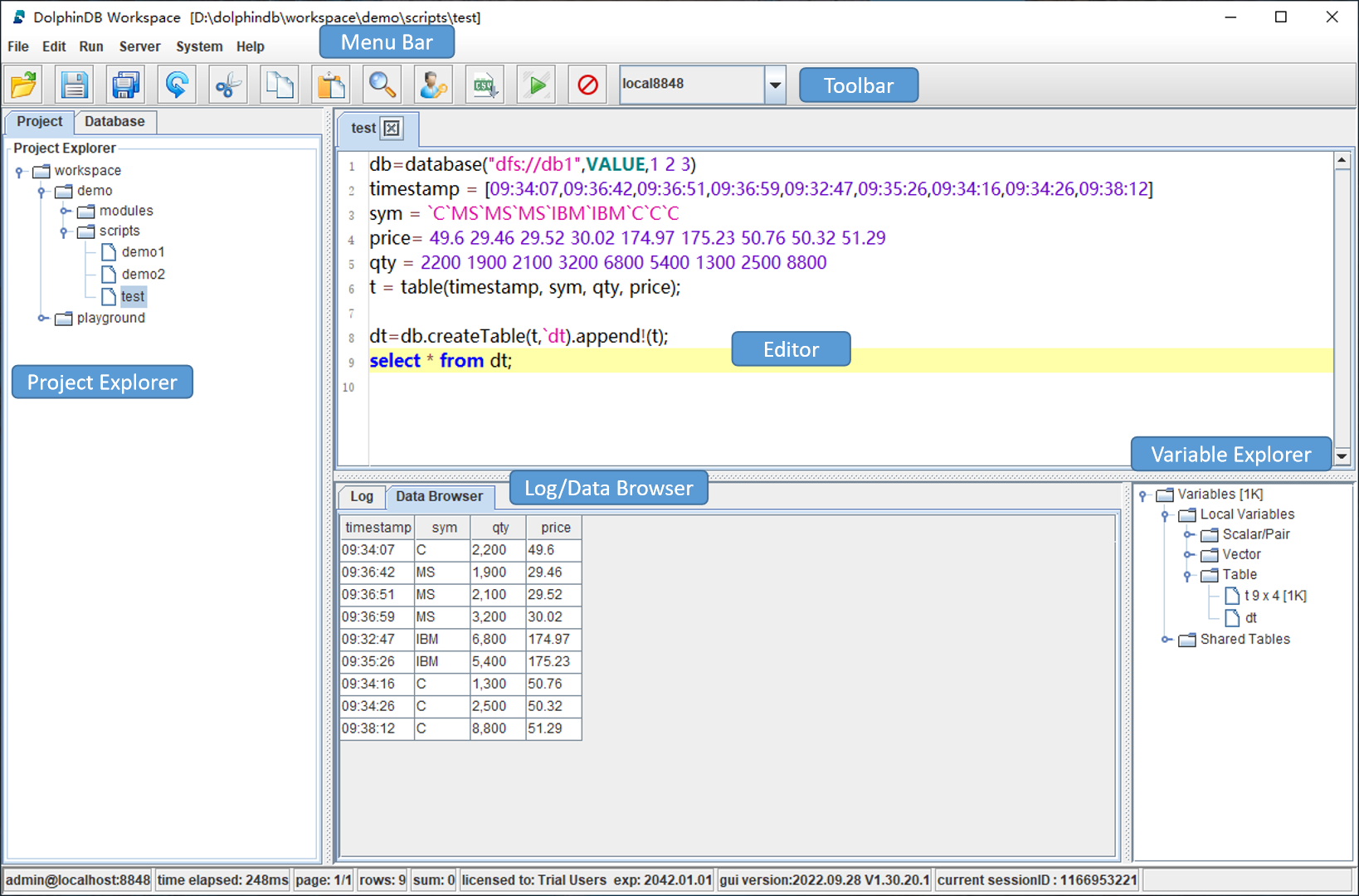Screen dimensions: 1359x896
Task: Click the Open file toolbar icon
Action: 24,85
